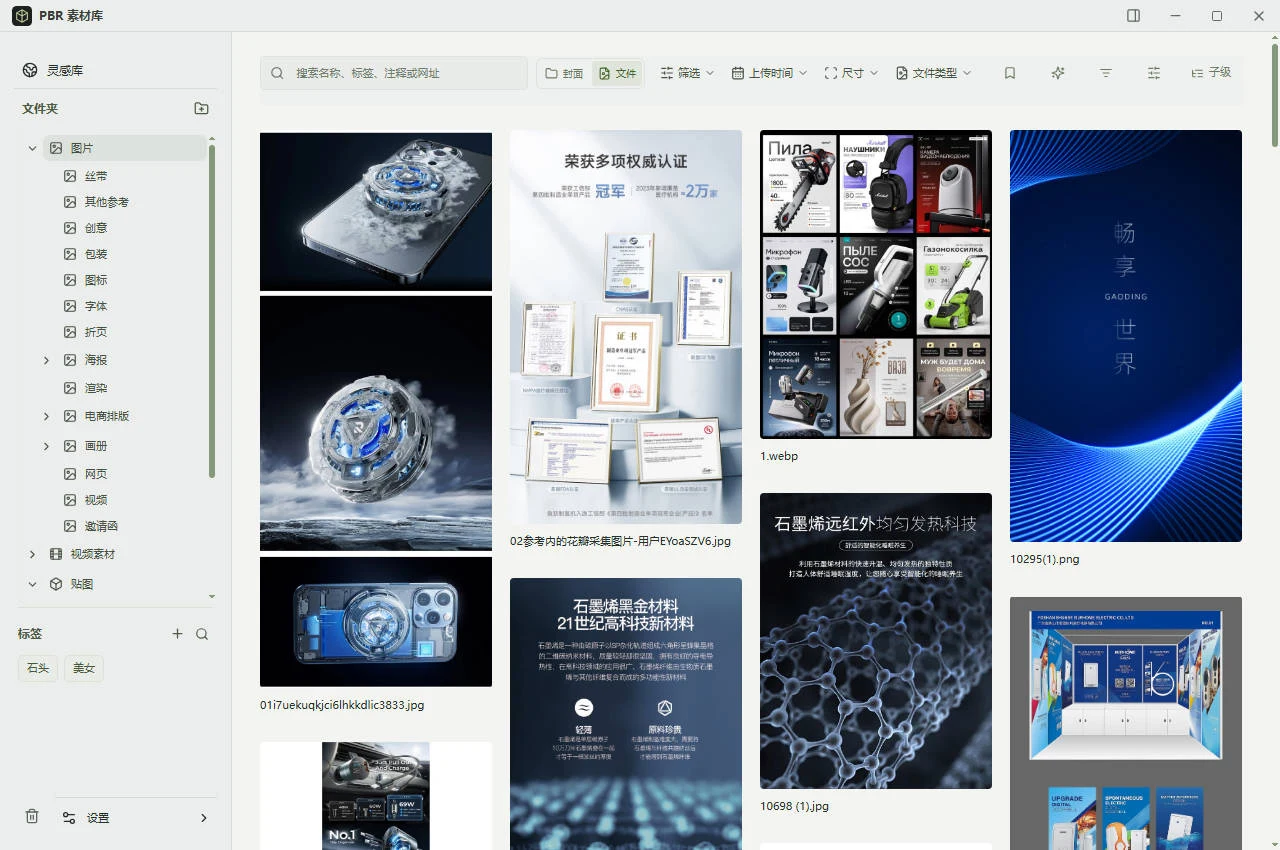Screen dimensions: 1280x850
Task: Open the display settings sliders icon
Action: [x=1154, y=73]
